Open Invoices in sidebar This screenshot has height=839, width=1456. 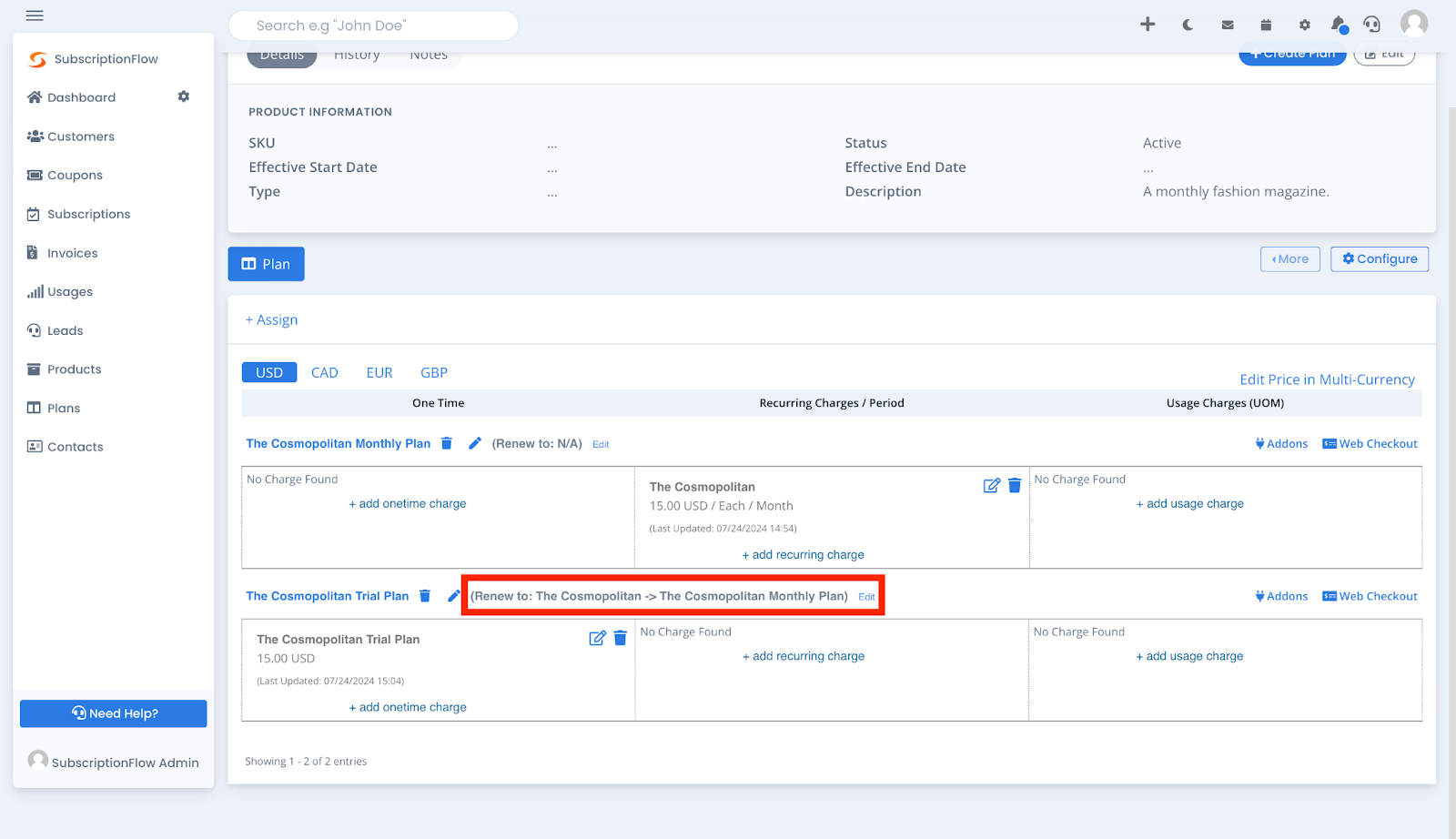tap(63, 254)
